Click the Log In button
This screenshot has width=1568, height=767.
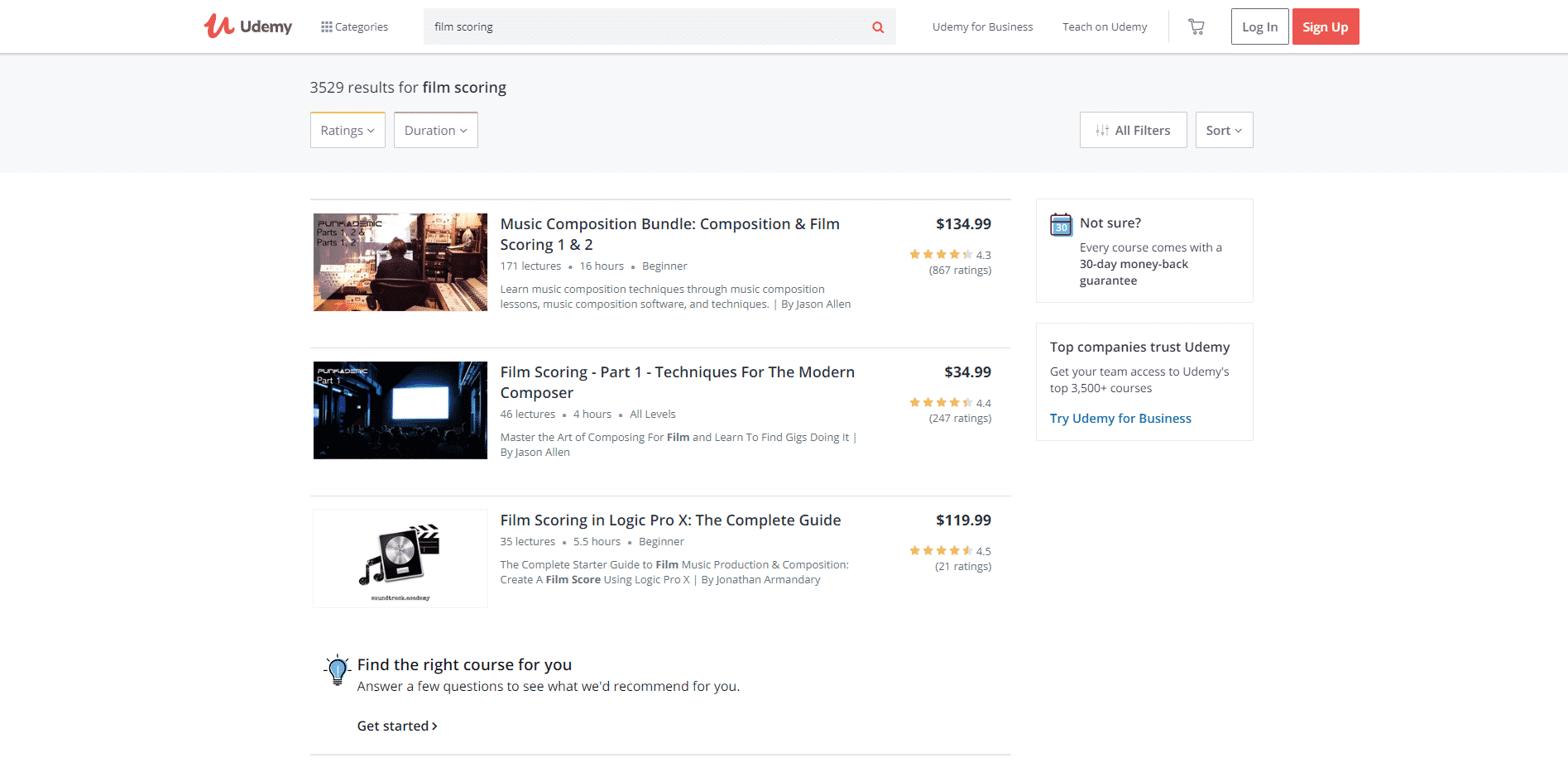pos(1259,26)
